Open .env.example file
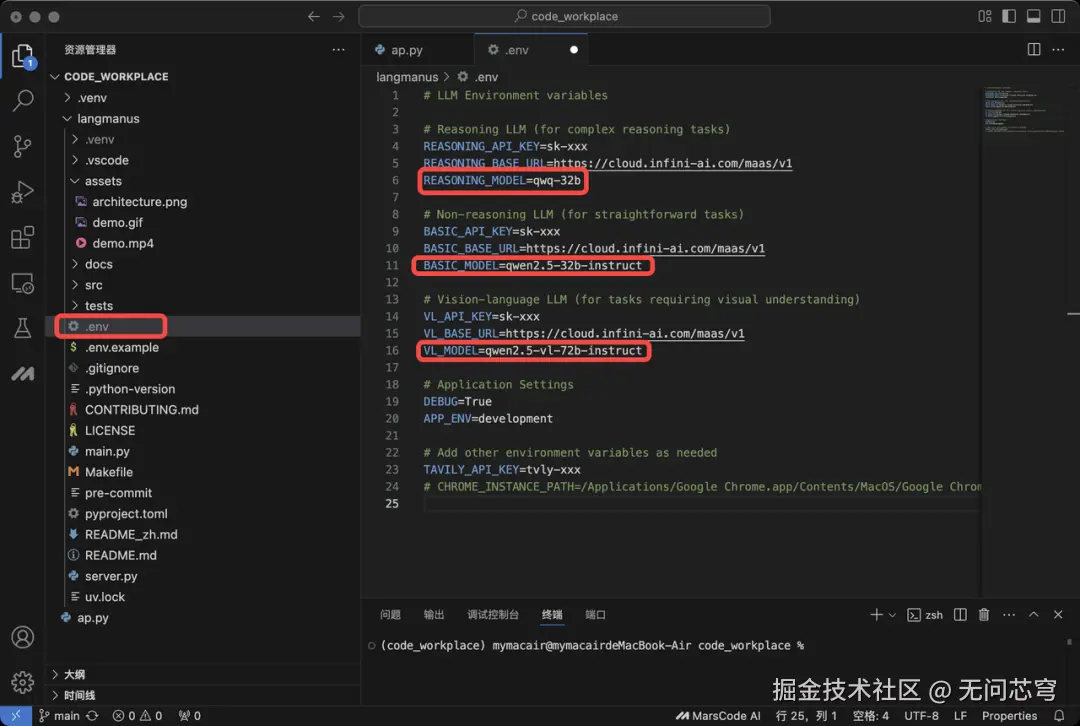 click(x=121, y=347)
